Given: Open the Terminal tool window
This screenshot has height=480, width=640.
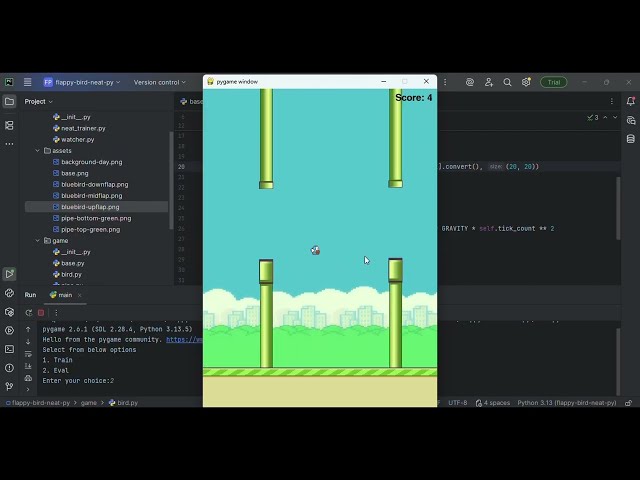Looking at the screenshot, I should click(9, 349).
